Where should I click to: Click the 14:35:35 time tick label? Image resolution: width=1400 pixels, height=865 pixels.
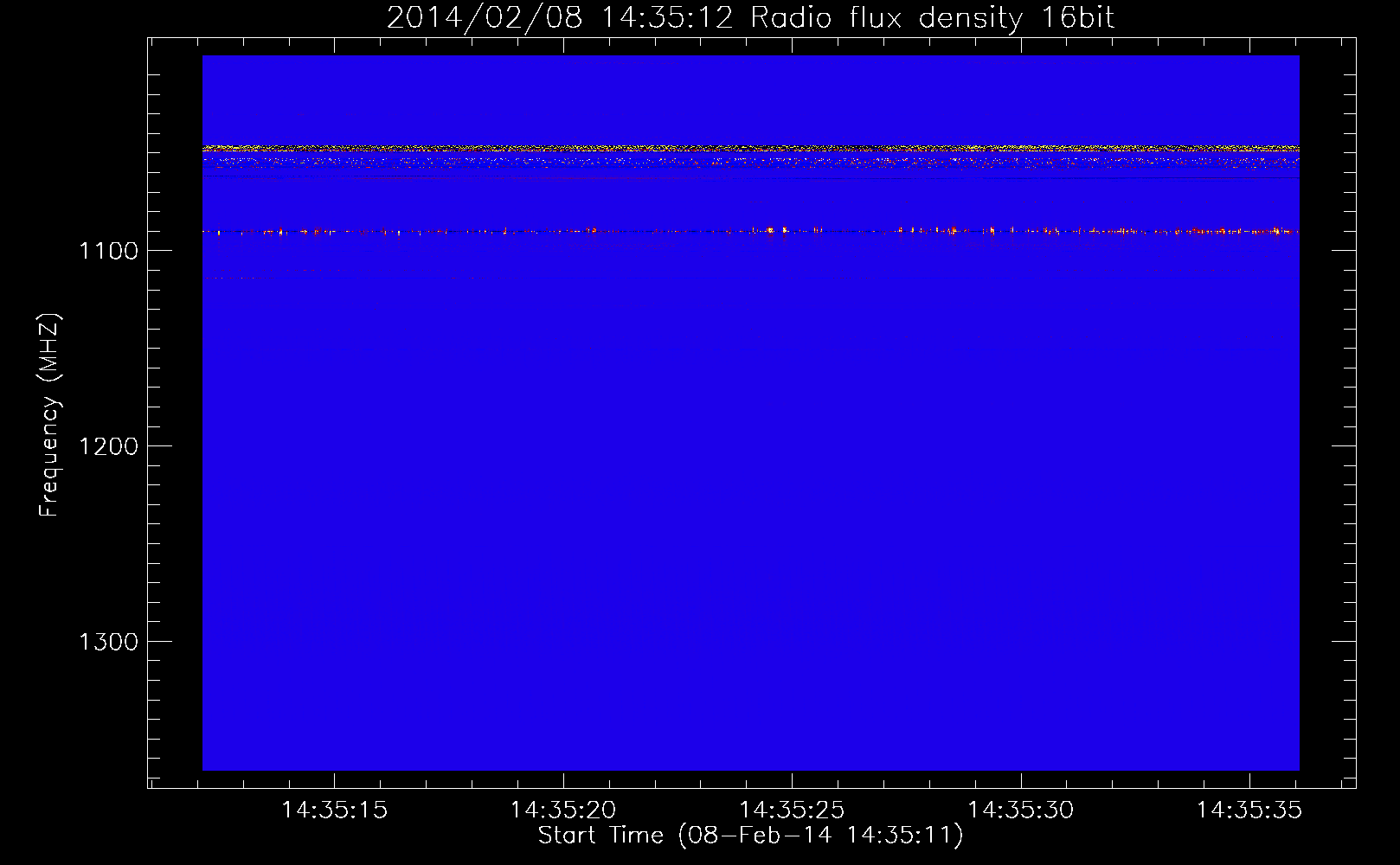(x=1249, y=811)
